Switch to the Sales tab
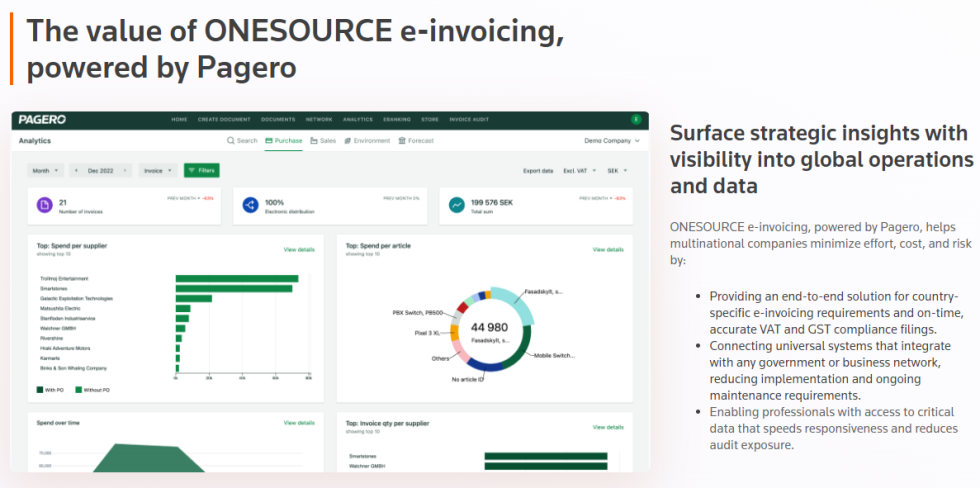Image resolution: width=980 pixels, height=488 pixels. click(x=323, y=141)
